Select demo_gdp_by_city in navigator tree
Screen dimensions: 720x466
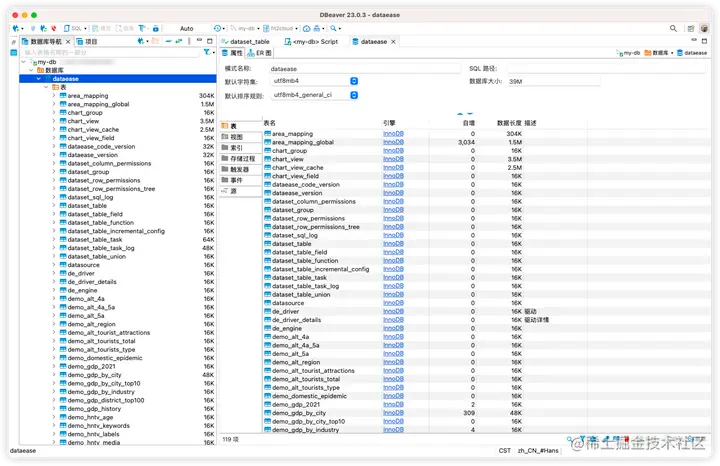94,375
